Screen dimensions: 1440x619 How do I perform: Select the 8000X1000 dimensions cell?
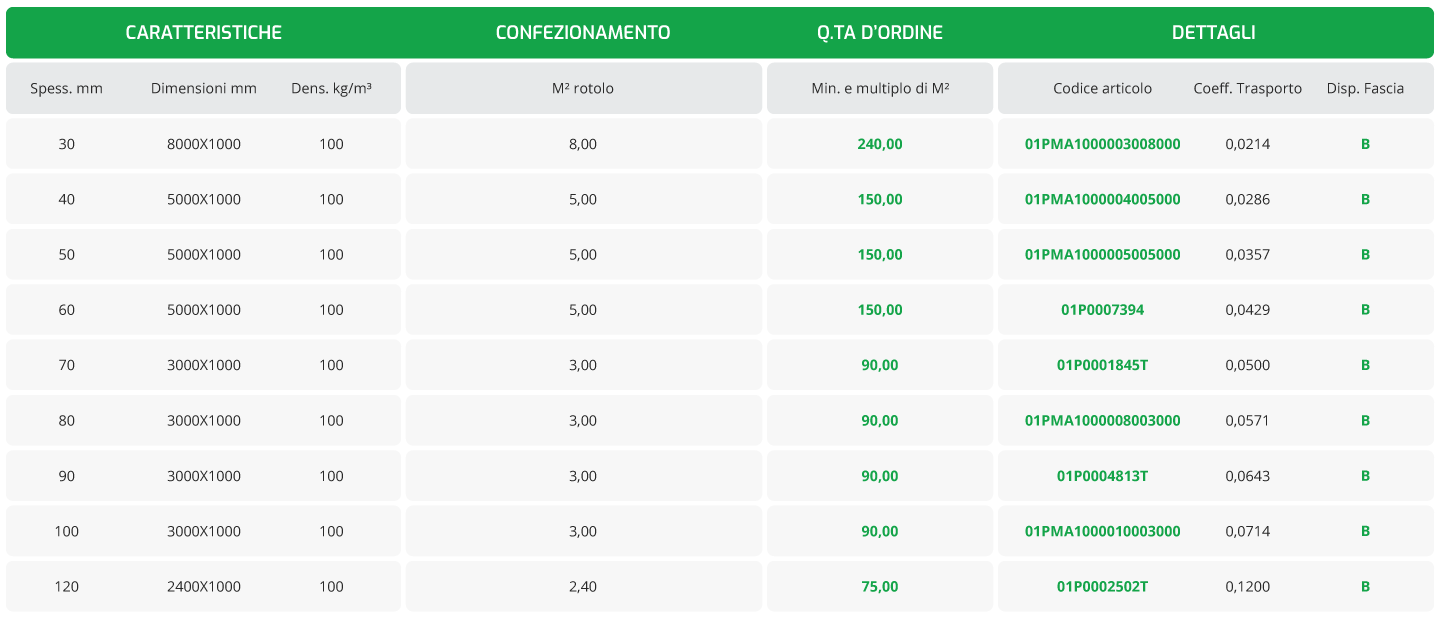tap(204, 144)
